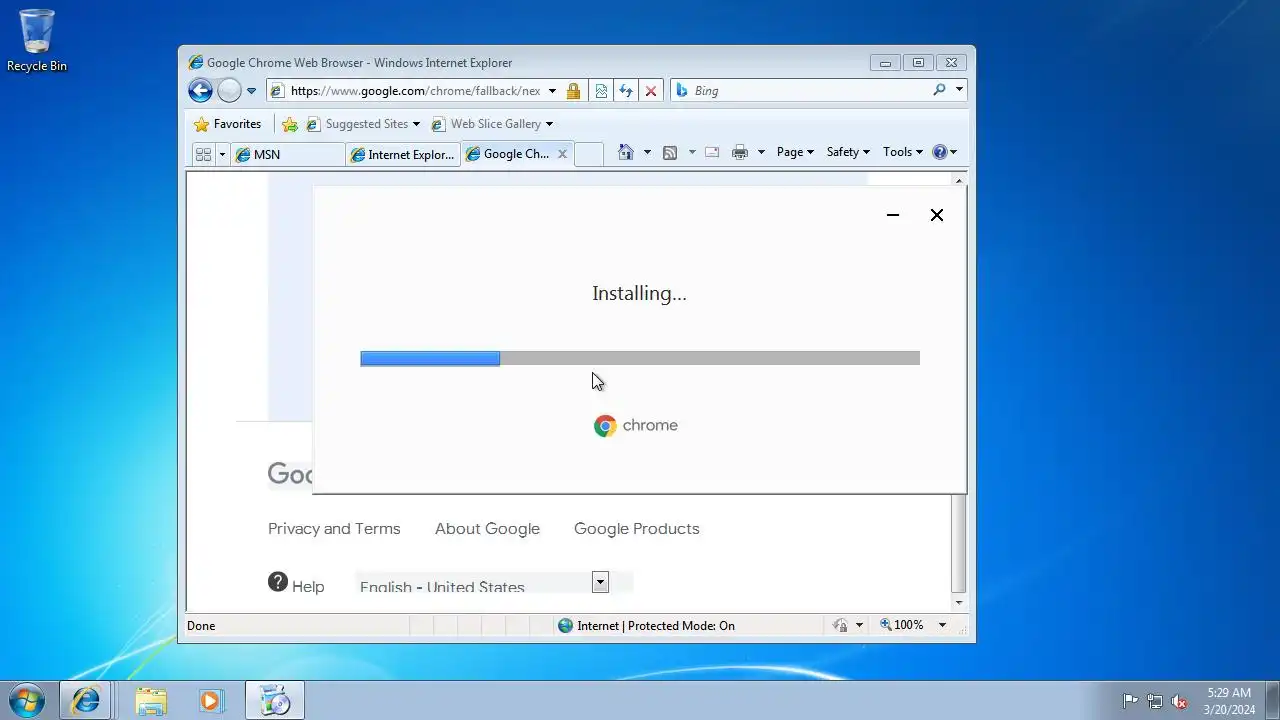Open the Help question mark toolbar icon
This screenshot has width=1280, height=720.
940,152
